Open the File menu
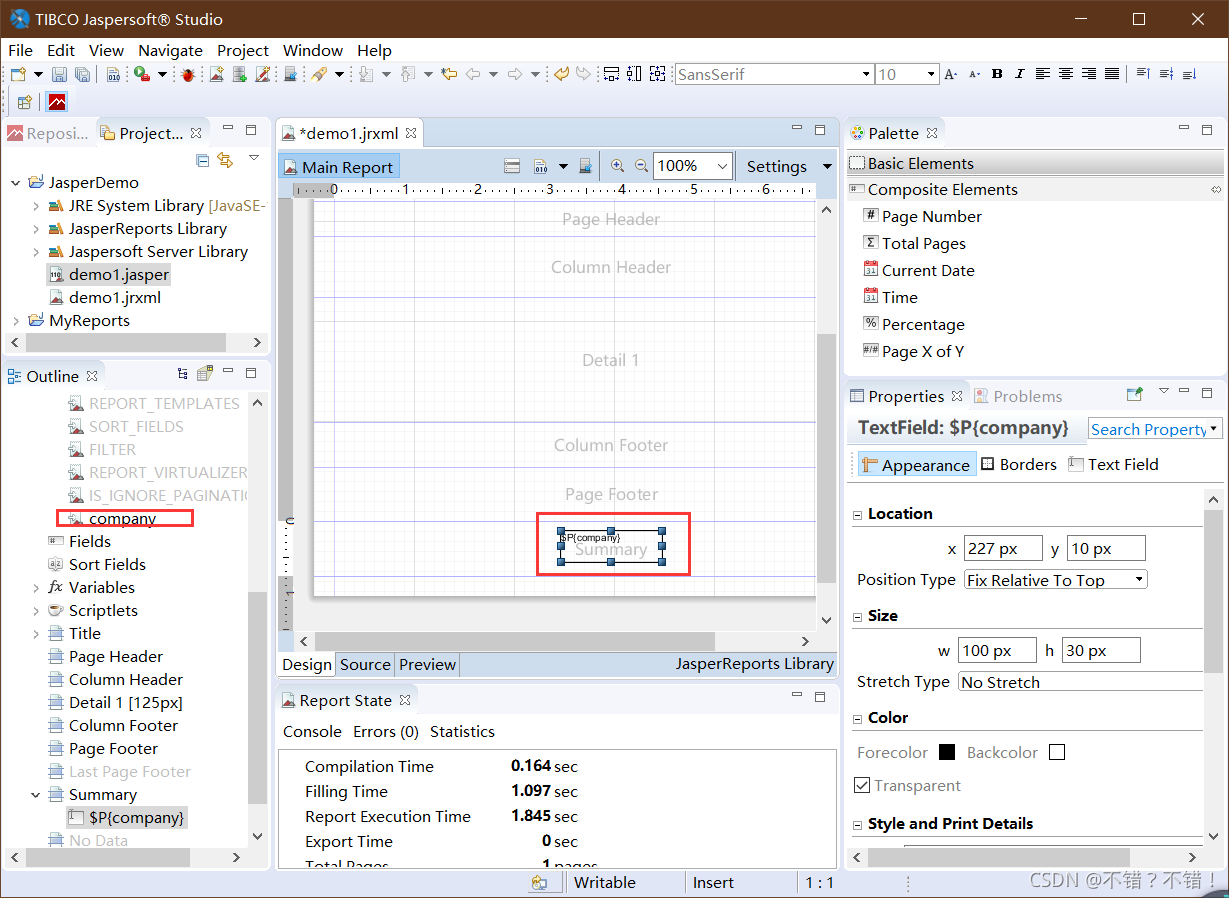Image resolution: width=1229 pixels, height=898 pixels. [x=20, y=50]
